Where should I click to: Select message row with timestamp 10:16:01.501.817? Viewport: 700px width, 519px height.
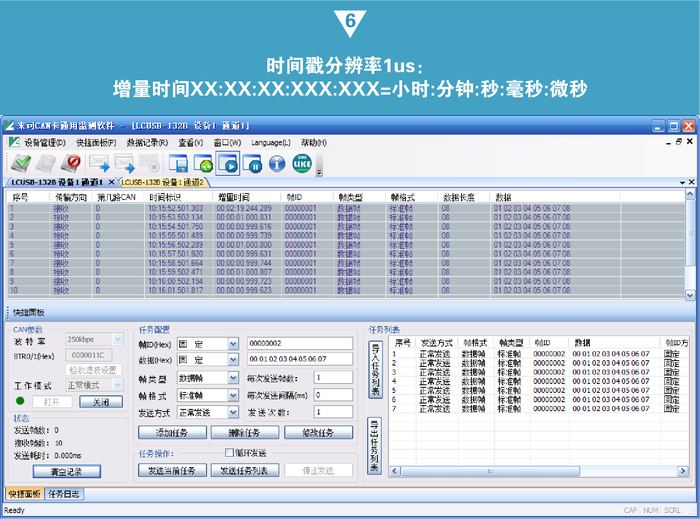point(346,291)
